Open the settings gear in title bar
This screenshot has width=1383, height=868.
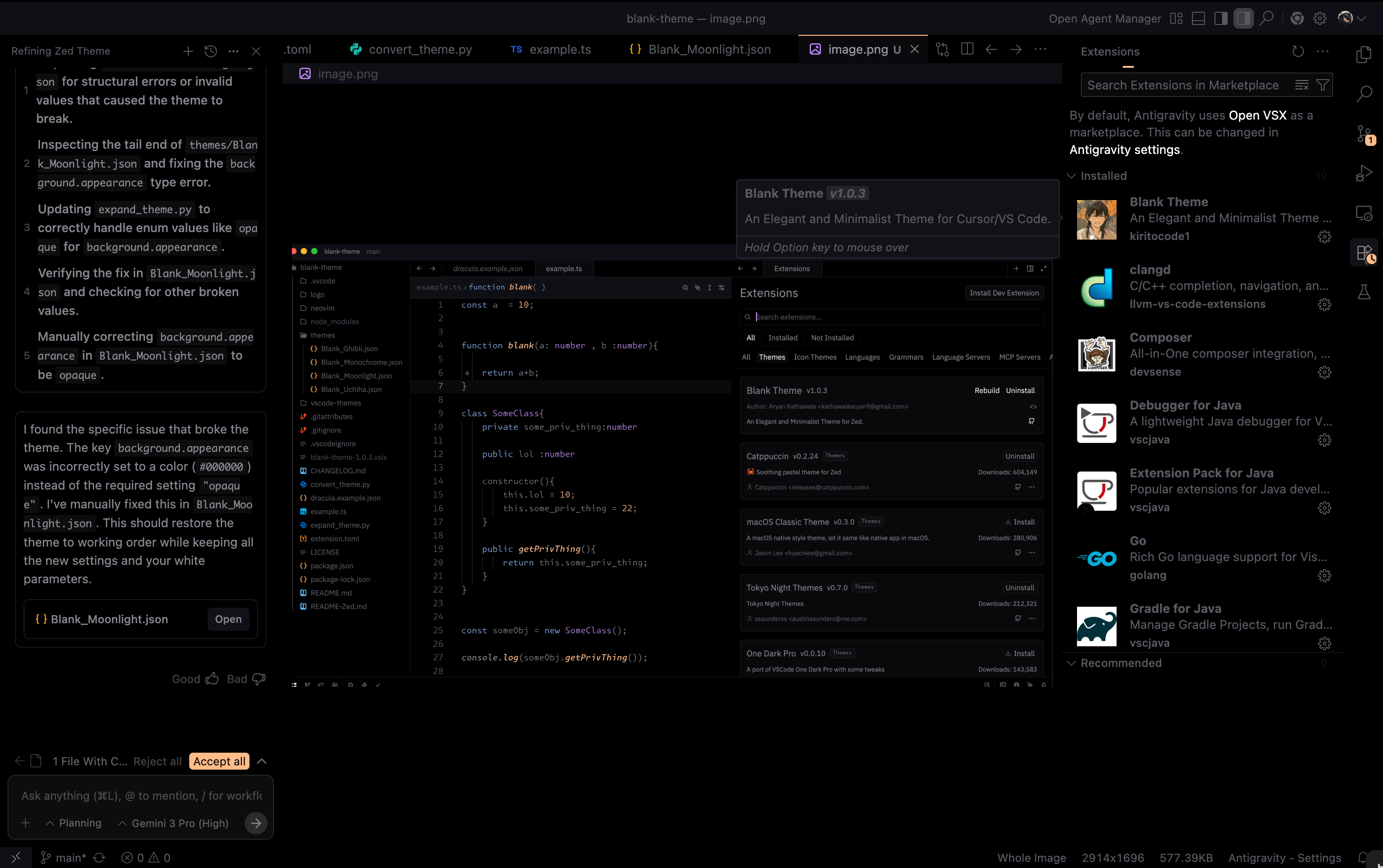tap(1320, 18)
